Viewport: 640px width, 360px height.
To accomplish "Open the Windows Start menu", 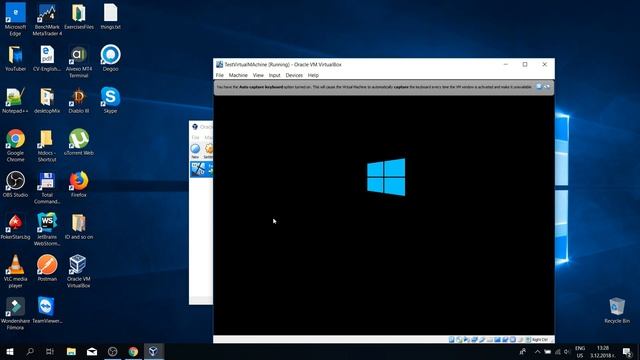I will coord(10,351).
